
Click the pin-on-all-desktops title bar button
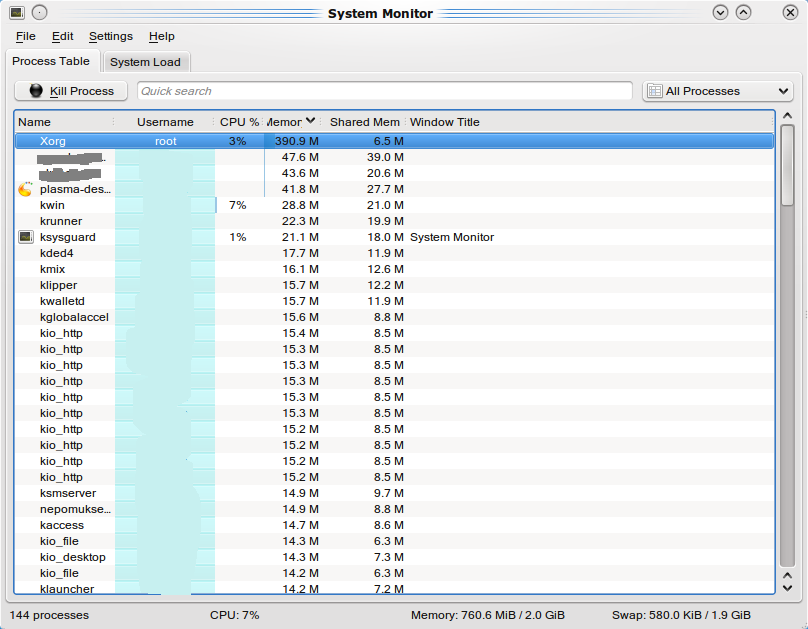(39, 13)
